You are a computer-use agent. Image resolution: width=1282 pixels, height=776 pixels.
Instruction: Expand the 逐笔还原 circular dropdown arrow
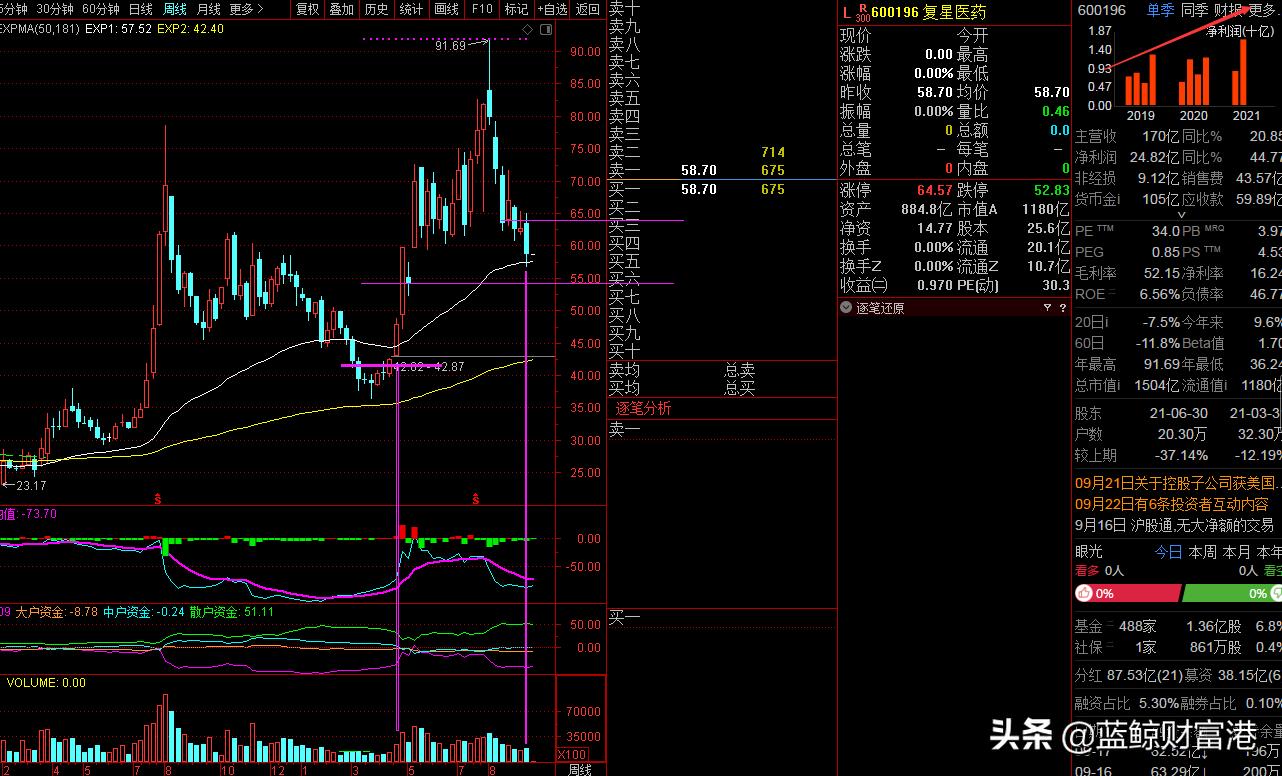pyautogui.click(x=846, y=308)
